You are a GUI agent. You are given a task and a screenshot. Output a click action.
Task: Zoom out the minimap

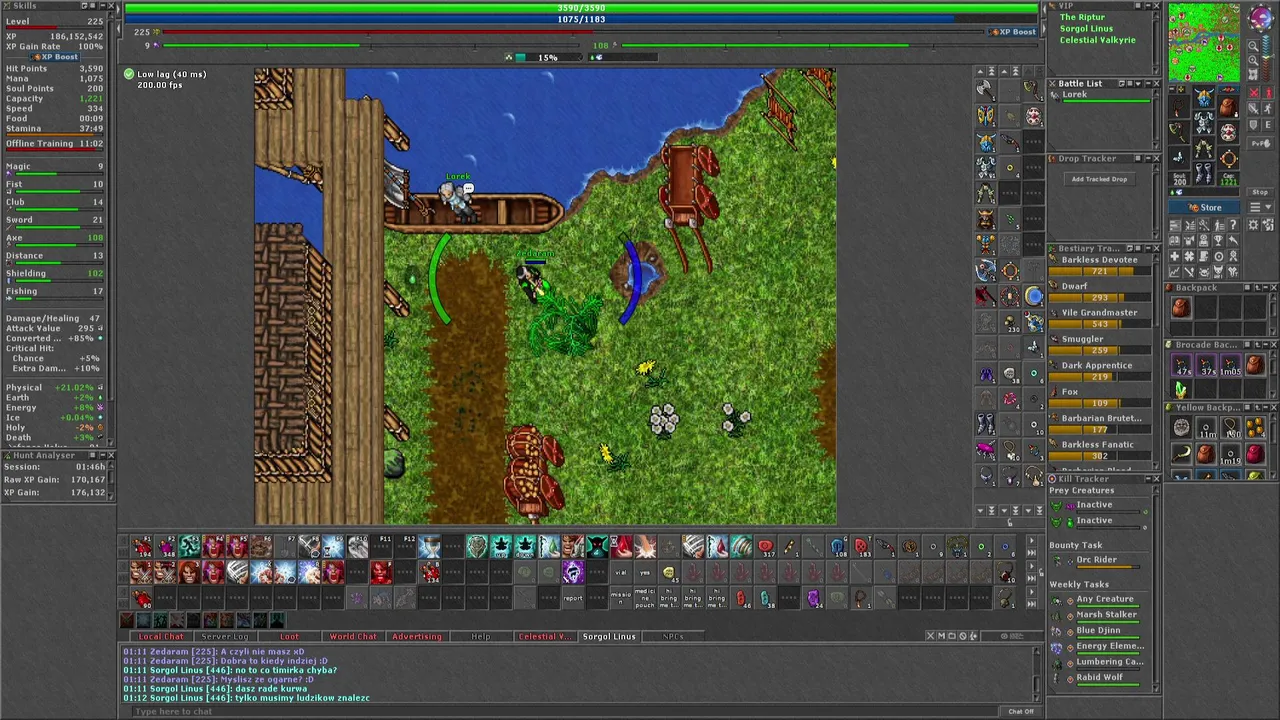coord(1253,46)
